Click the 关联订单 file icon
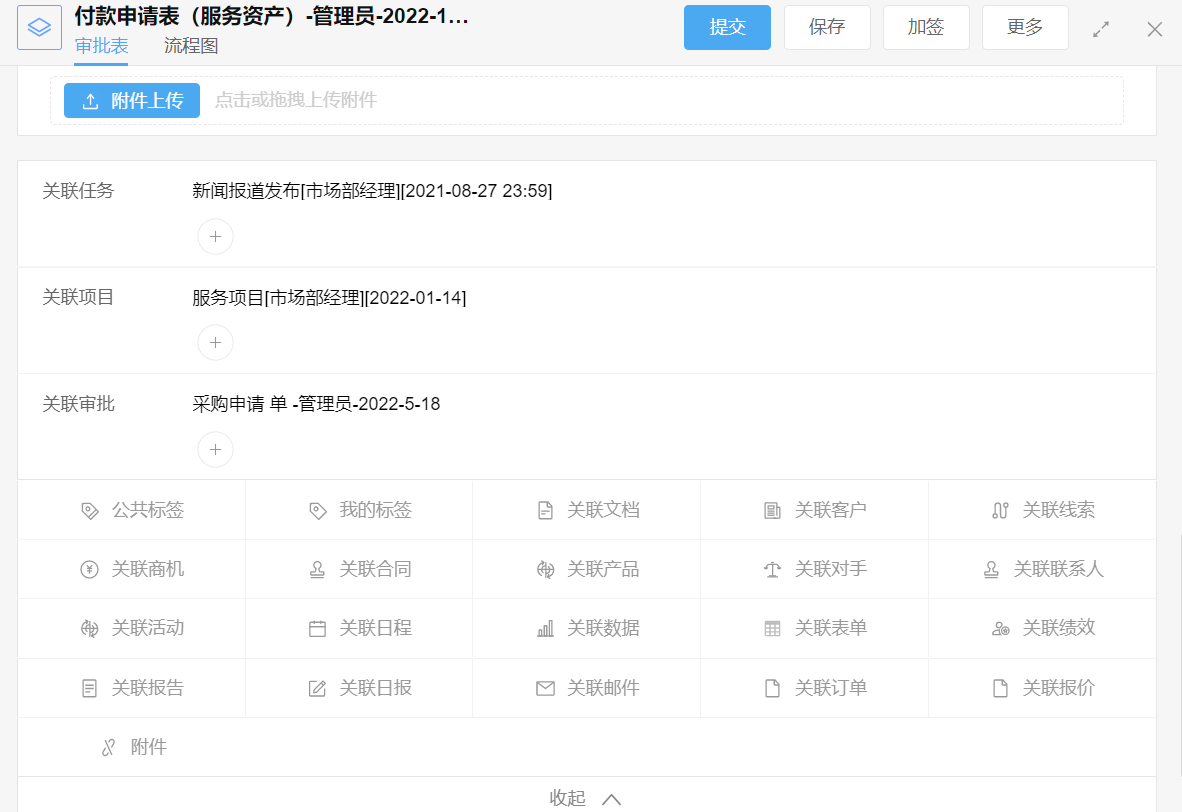This screenshot has width=1182, height=812. [x=773, y=688]
